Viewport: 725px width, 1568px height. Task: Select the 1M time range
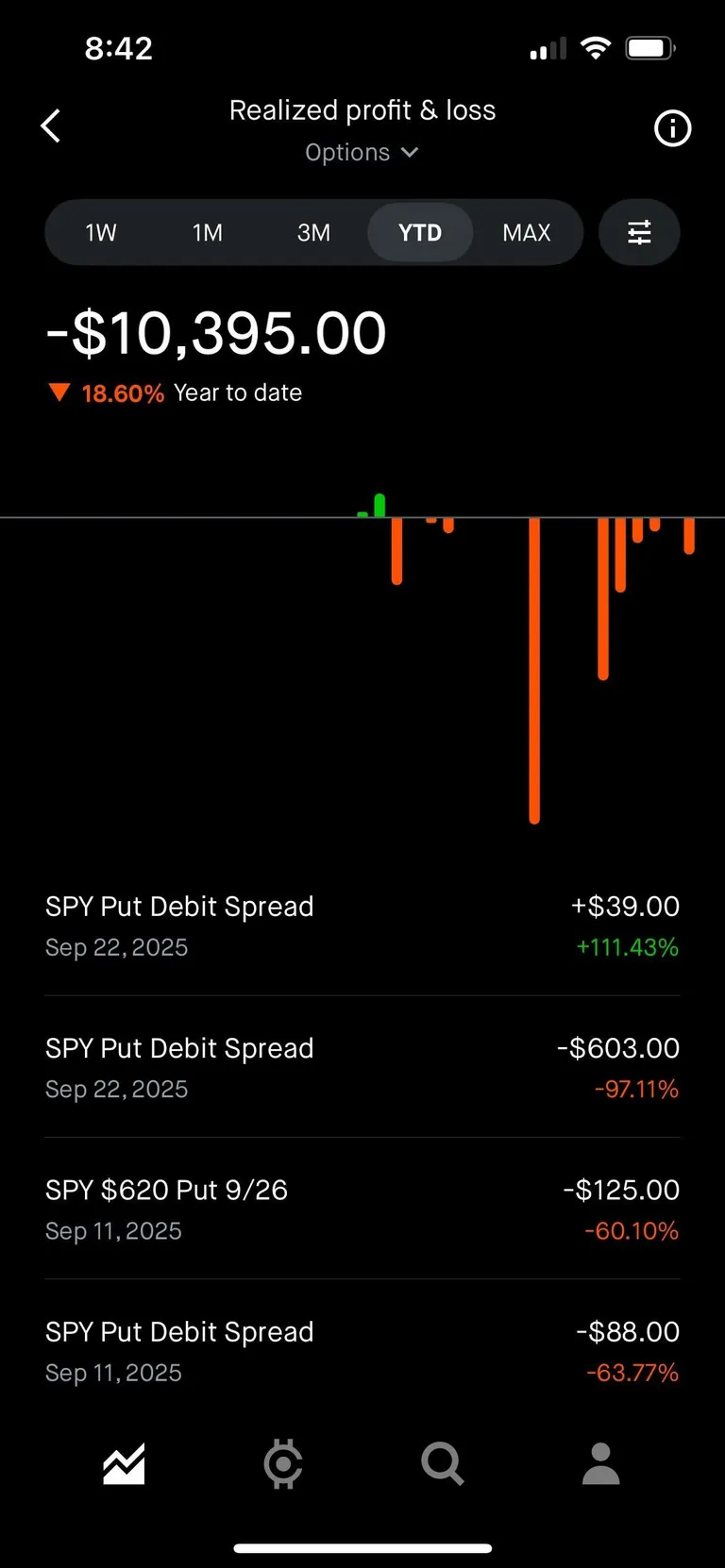[208, 232]
